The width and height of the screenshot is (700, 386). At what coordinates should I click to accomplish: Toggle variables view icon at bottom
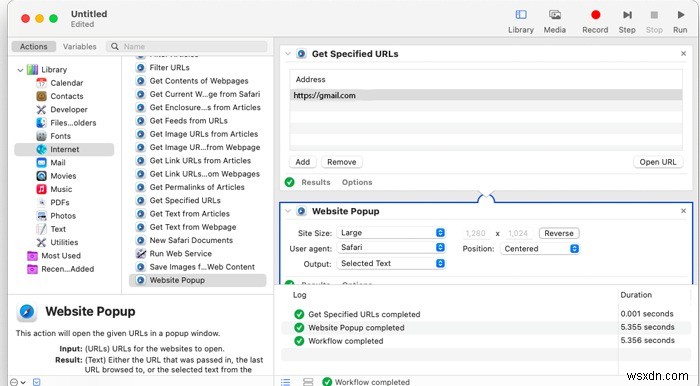click(x=308, y=382)
